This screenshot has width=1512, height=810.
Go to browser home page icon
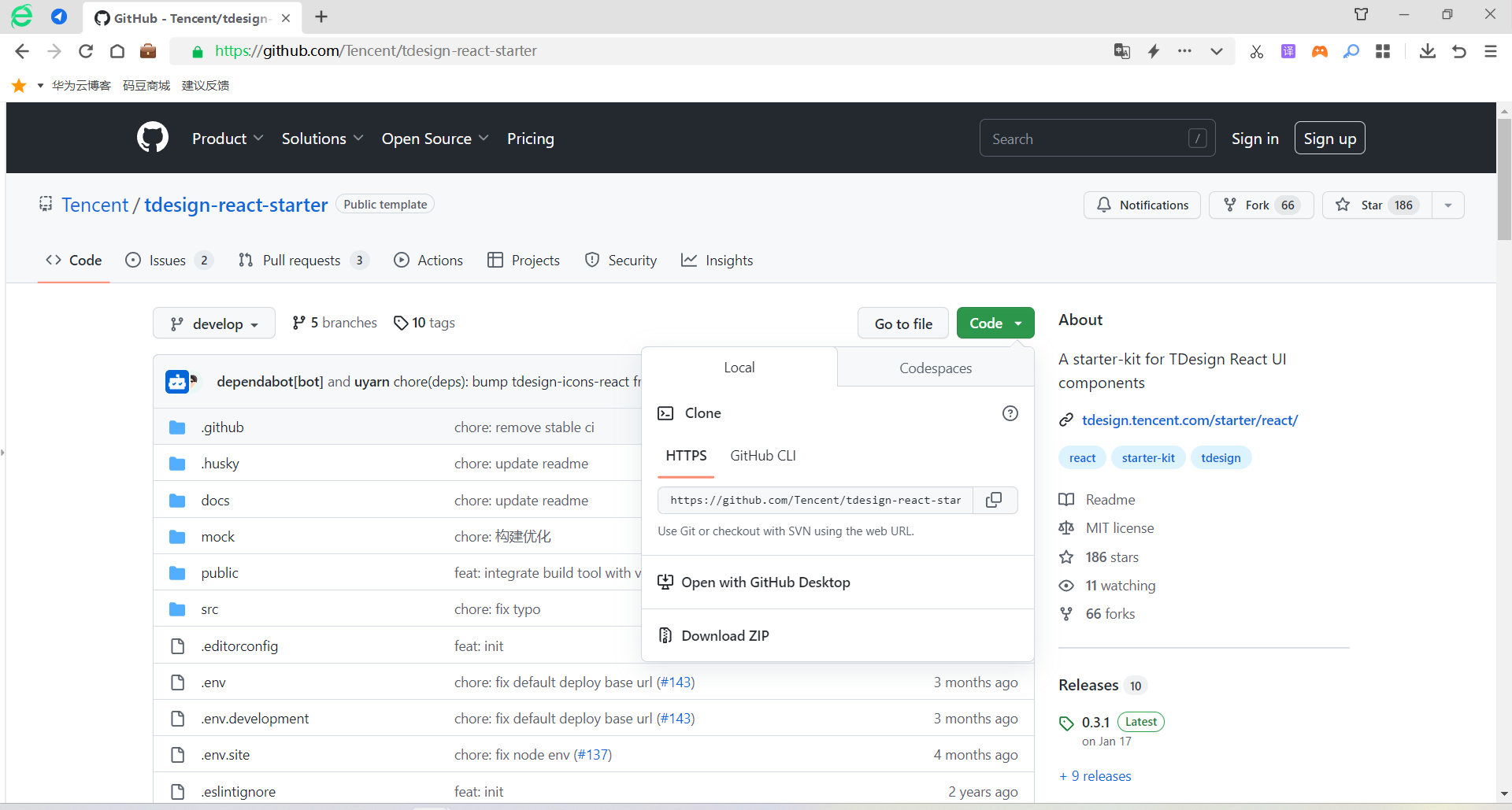point(117,51)
